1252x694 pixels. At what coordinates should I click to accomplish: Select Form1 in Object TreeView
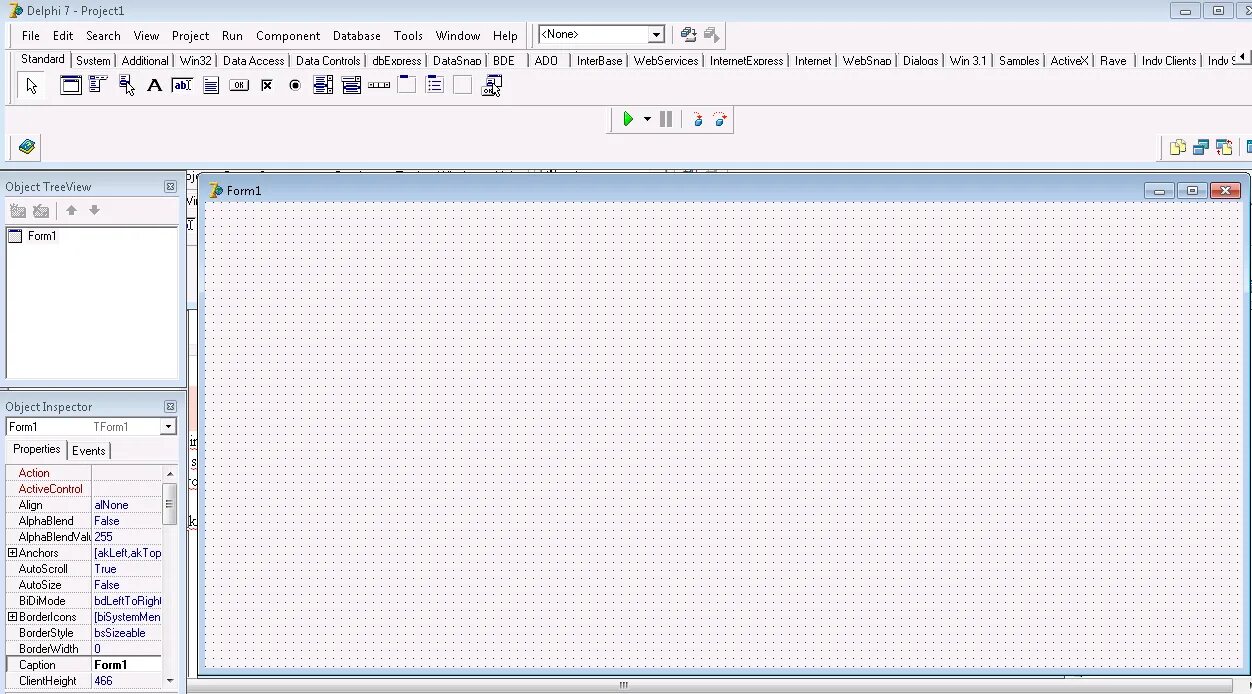[42, 236]
